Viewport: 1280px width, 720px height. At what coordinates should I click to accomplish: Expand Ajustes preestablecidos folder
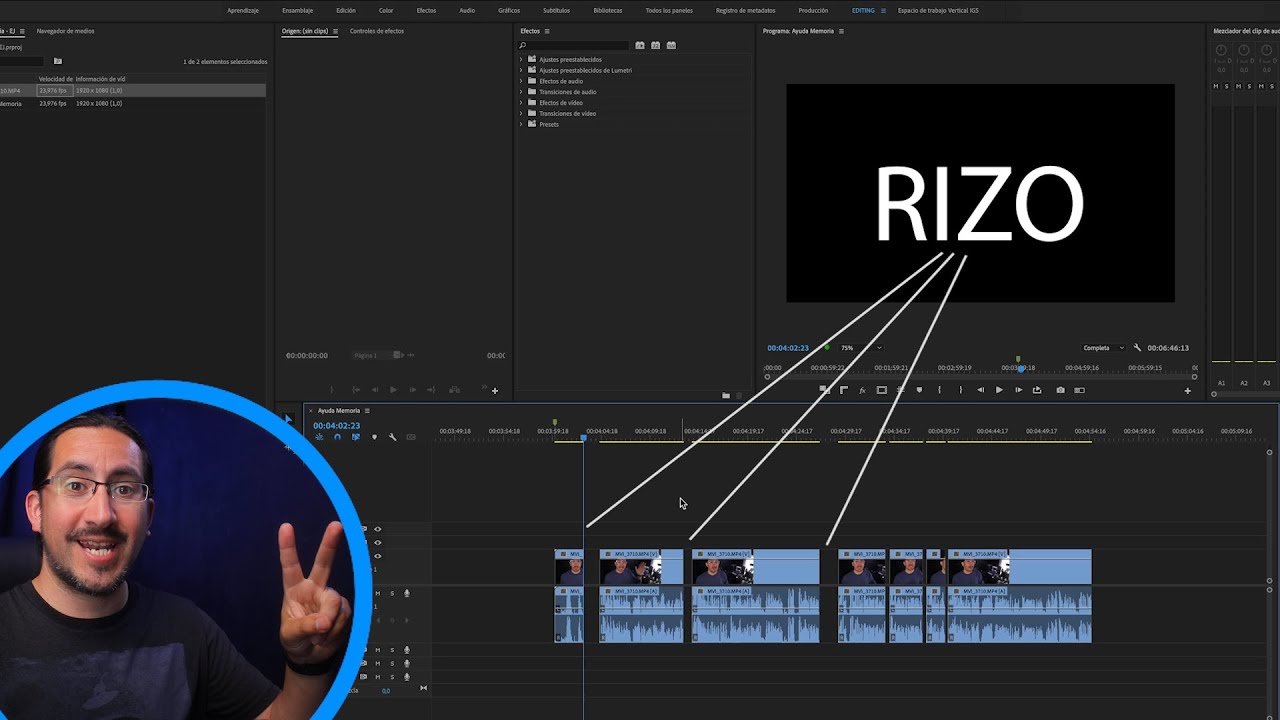[521, 59]
